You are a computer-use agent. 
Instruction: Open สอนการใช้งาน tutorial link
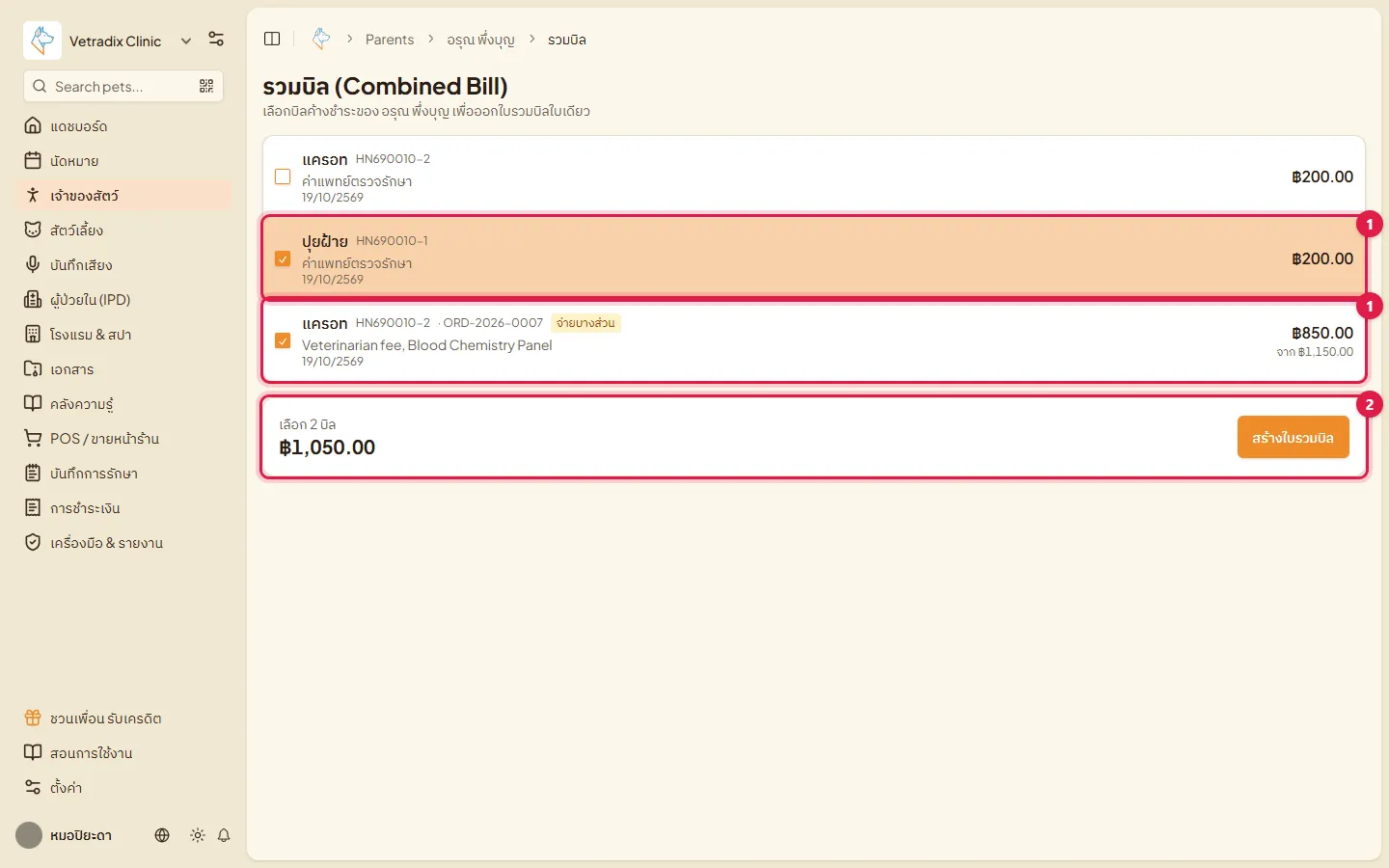point(123,753)
